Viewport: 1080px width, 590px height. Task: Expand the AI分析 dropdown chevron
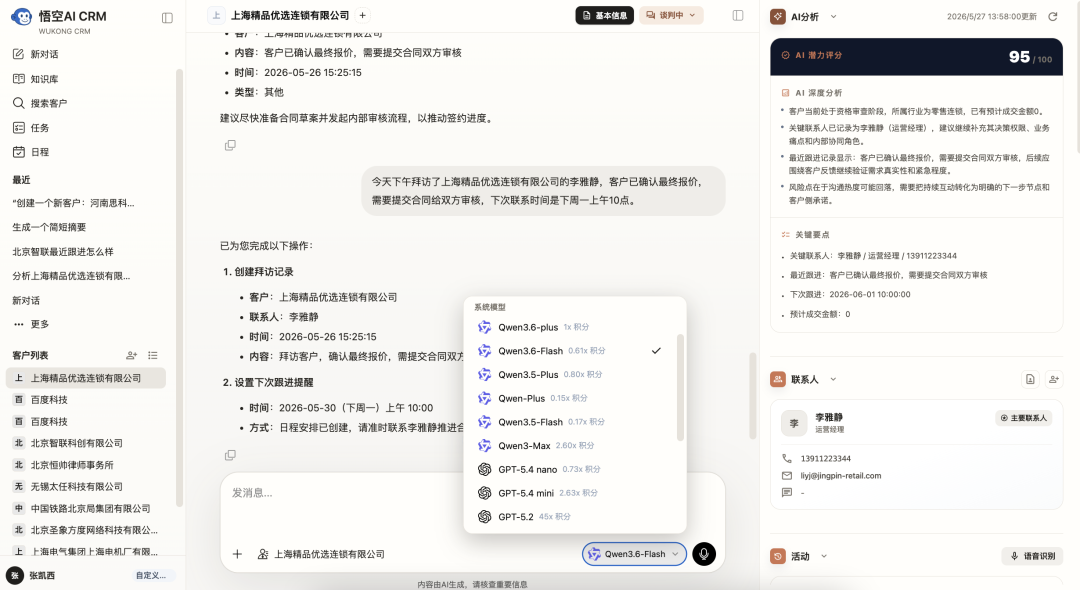(833, 17)
